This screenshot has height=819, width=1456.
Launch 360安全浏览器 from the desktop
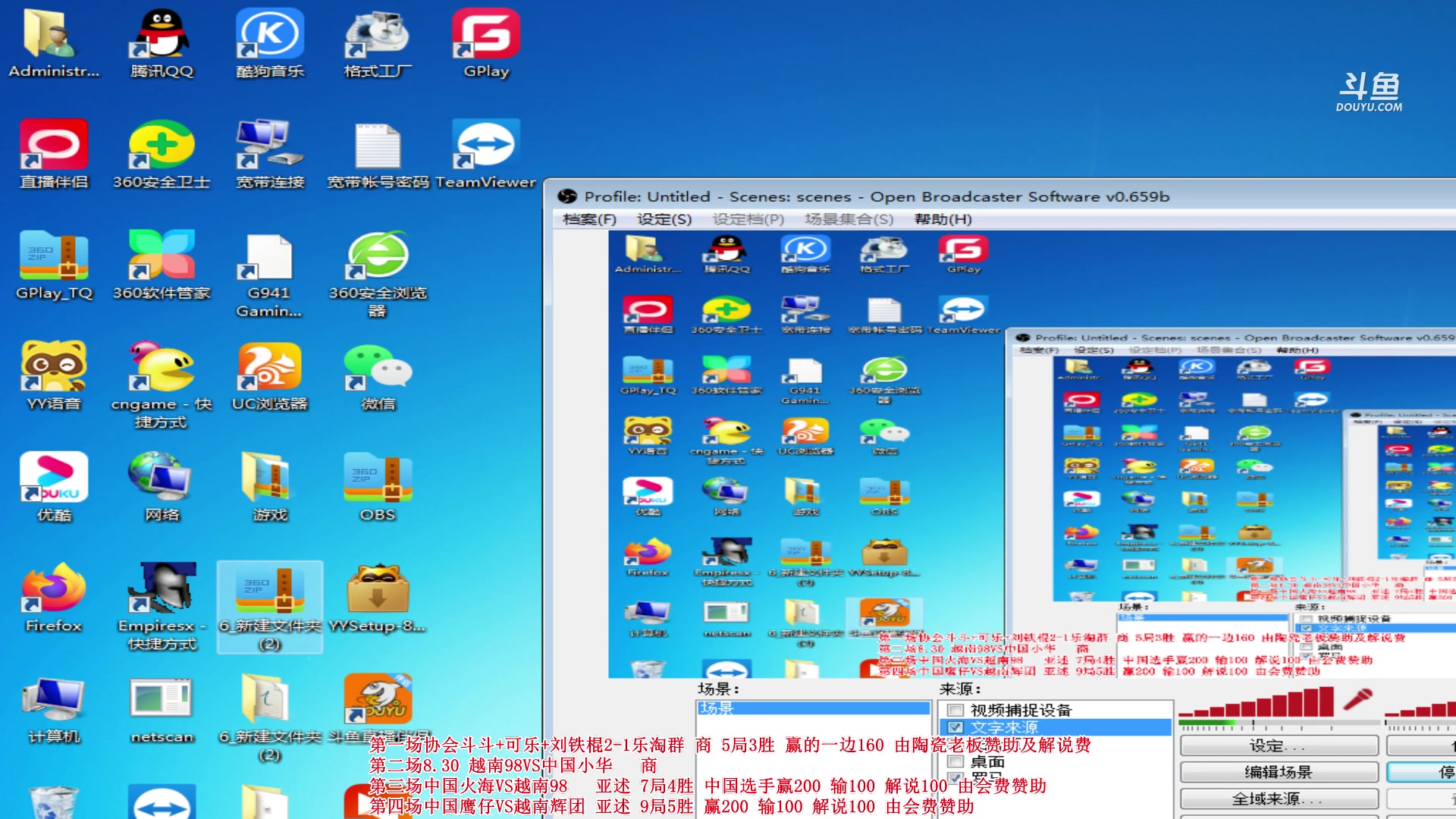pos(378,275)
